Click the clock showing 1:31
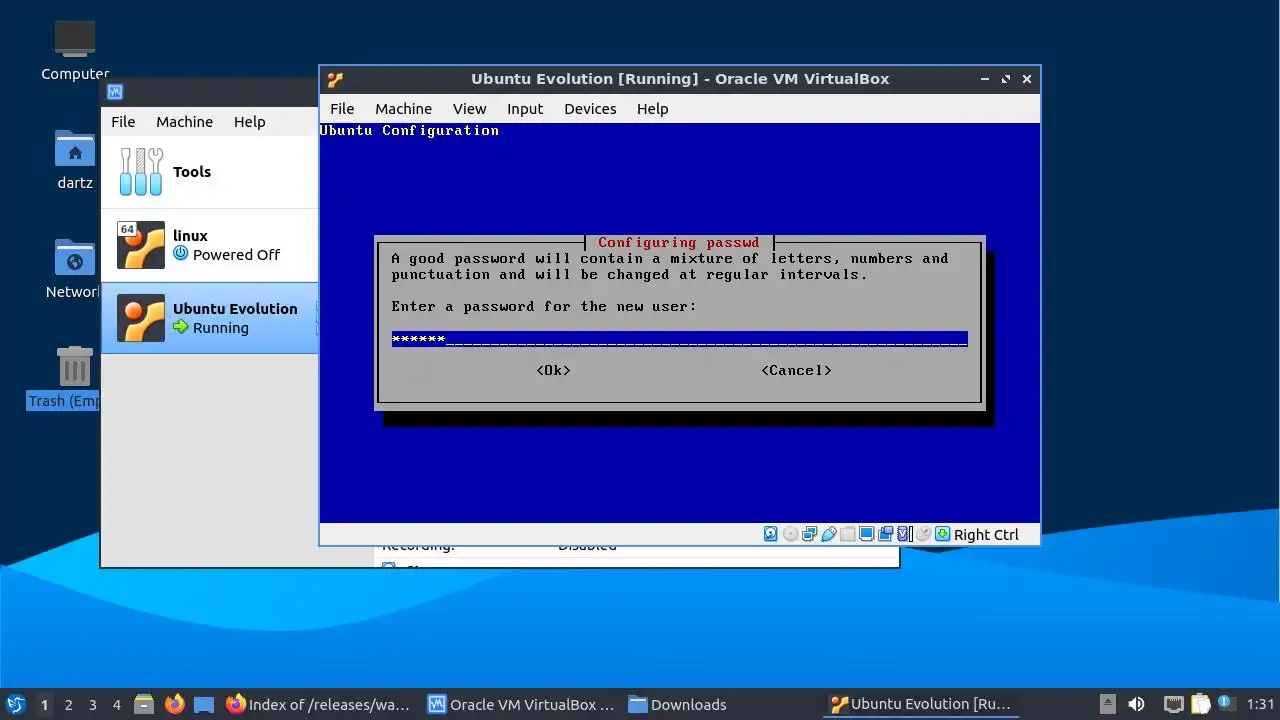Screen dimensions: 1280x720 pyautogui.click(x=1261, y=704)
